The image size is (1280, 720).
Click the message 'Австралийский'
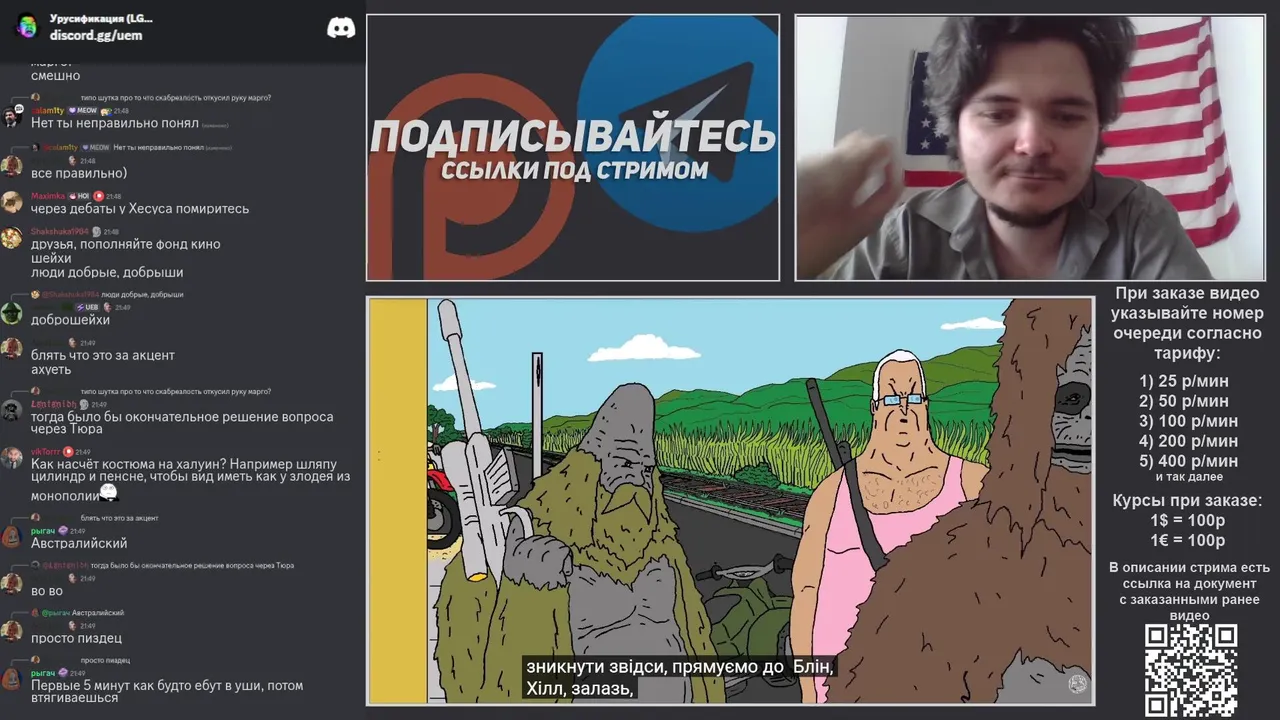79,543
